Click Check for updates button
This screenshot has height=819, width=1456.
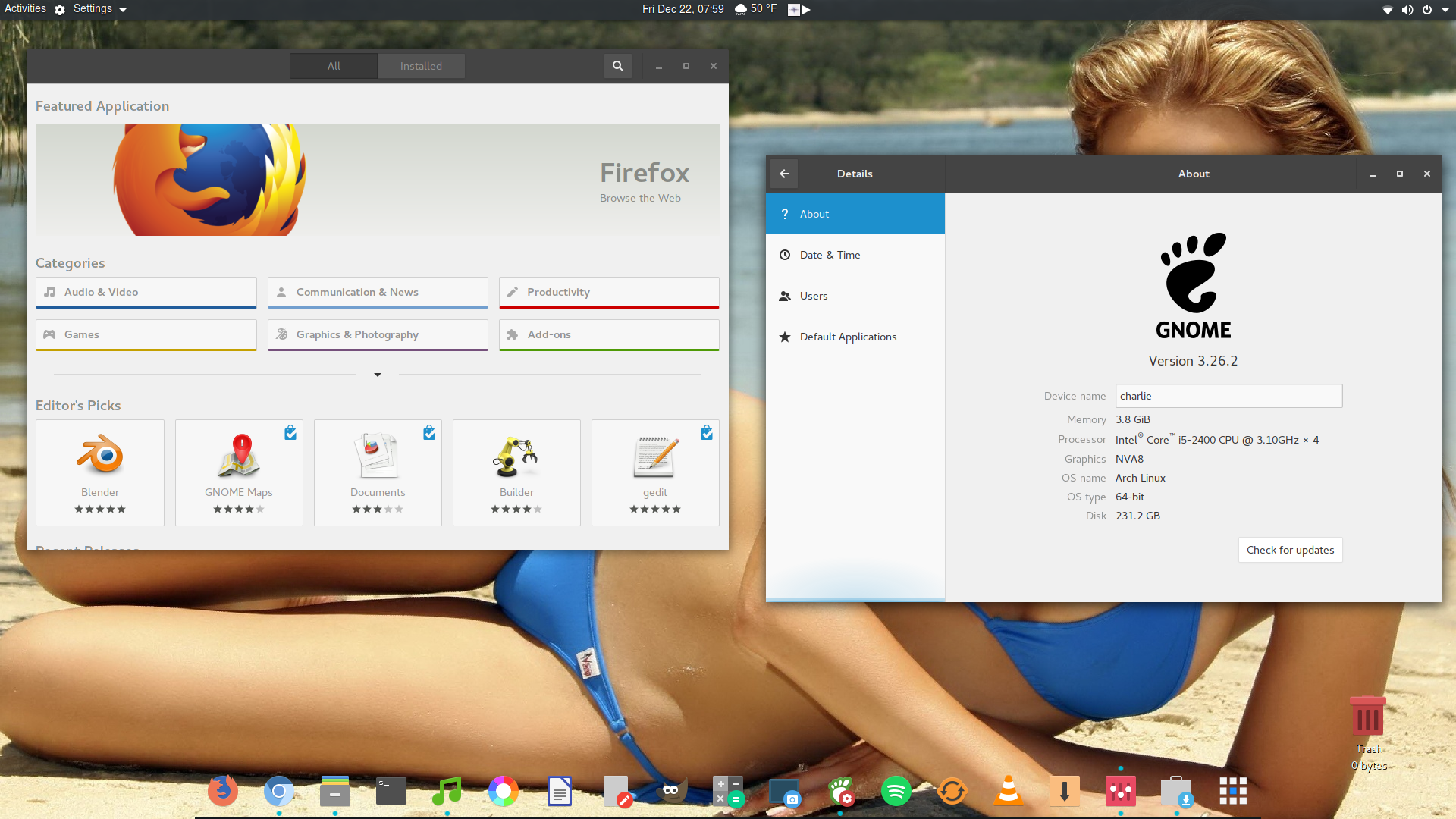click(1290, 550)
